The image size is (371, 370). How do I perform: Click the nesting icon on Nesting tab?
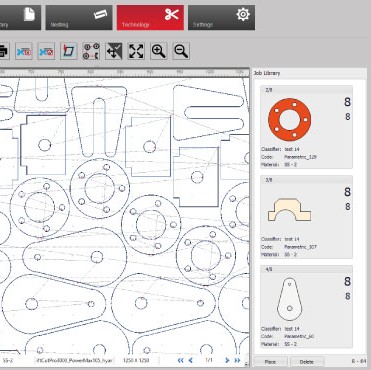[x=100, y=14]
